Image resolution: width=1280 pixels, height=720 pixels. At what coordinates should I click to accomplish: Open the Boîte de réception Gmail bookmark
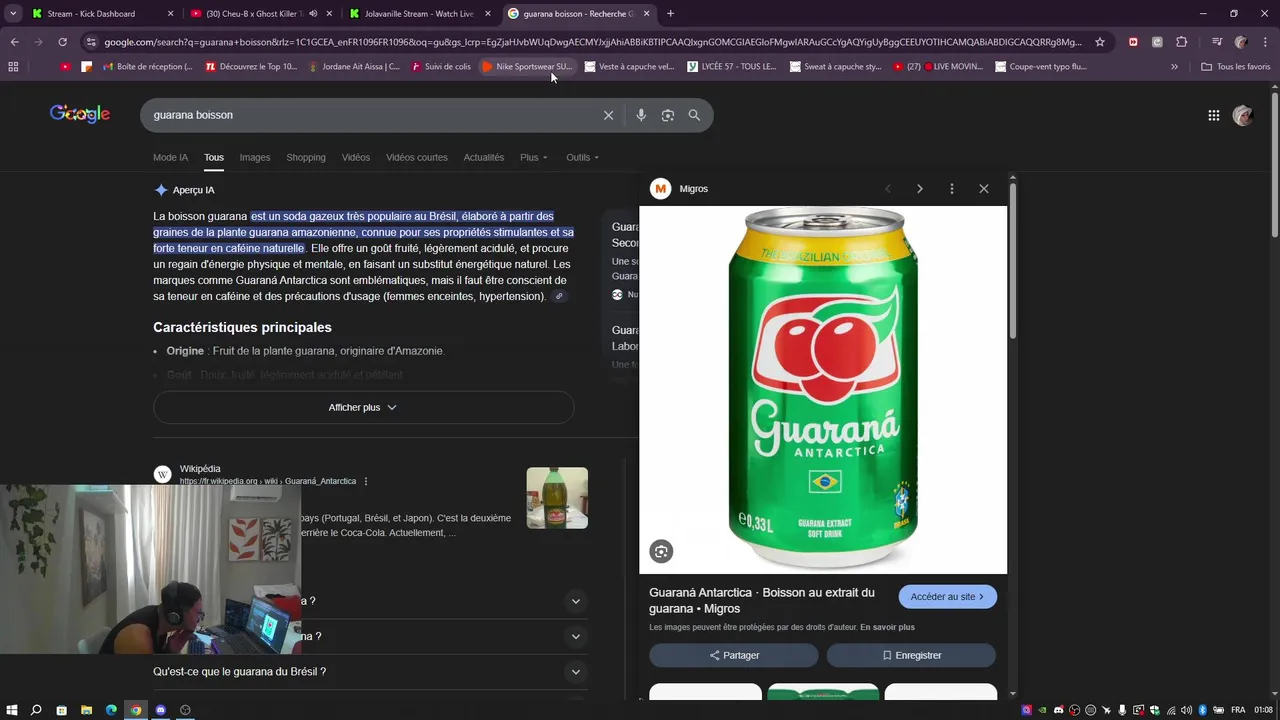pos(148,66)
